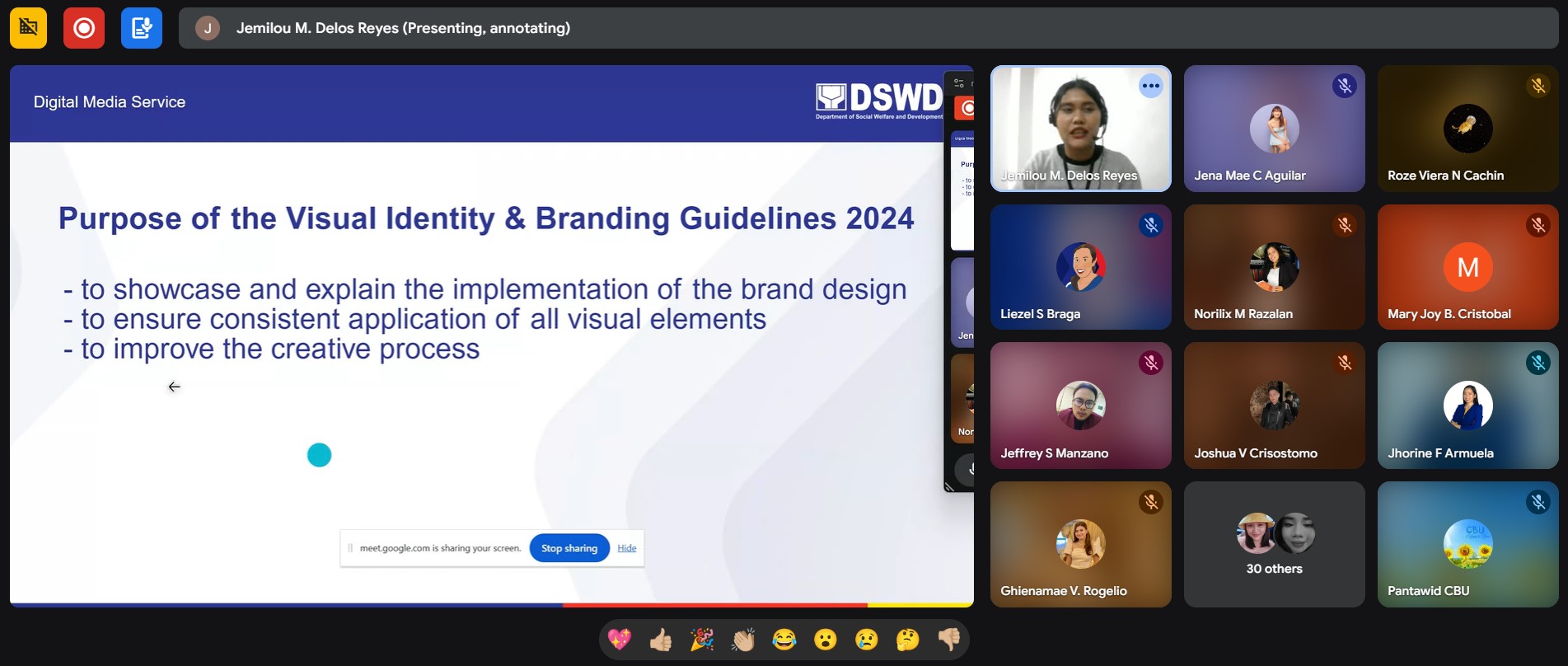Click the red record button icon

click(84, 28)
